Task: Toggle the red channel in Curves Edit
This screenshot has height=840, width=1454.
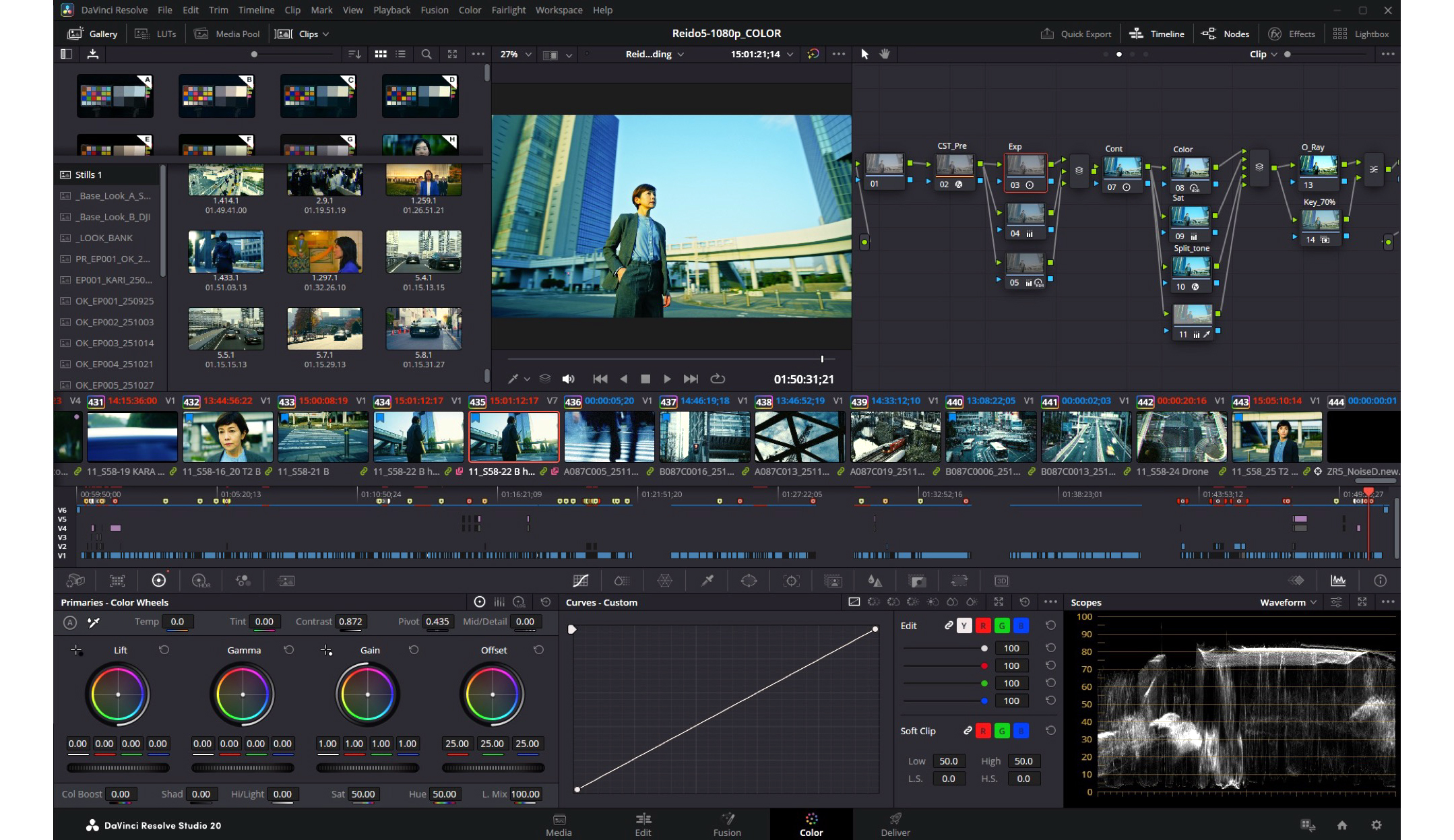Action: coord(983,626)
